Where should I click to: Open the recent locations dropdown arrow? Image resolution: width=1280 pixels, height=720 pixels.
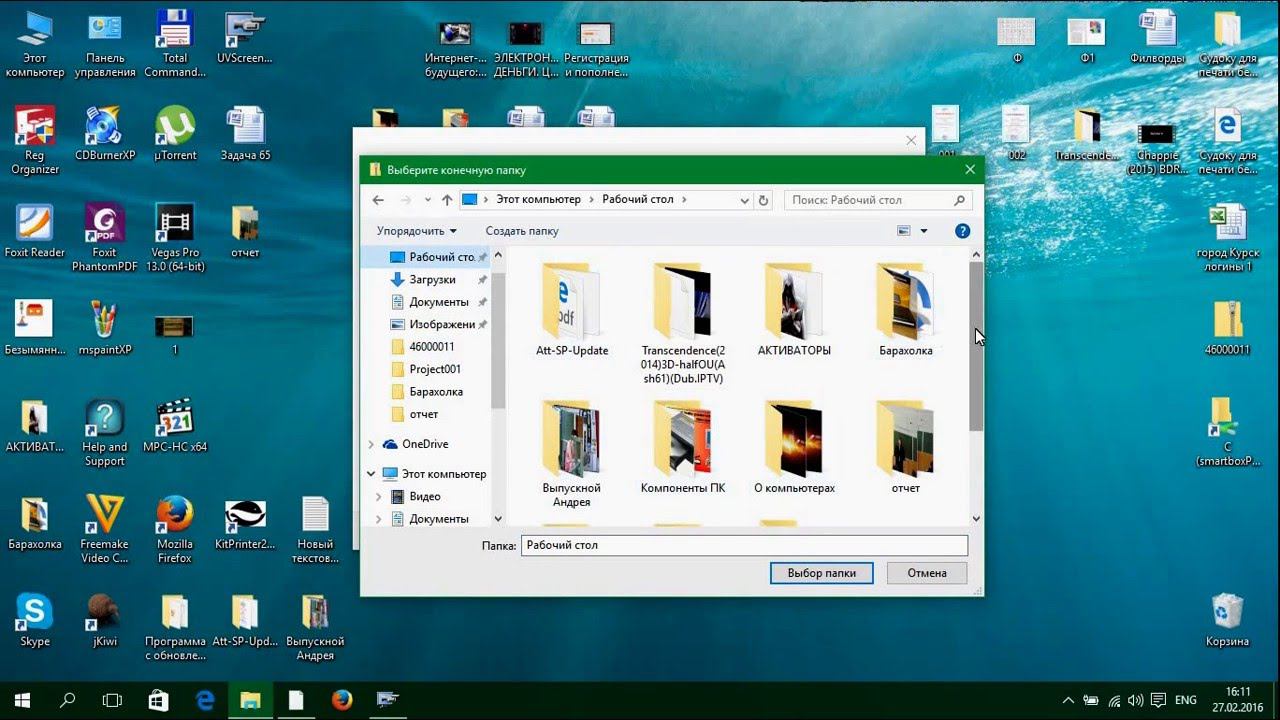(428, 200)
